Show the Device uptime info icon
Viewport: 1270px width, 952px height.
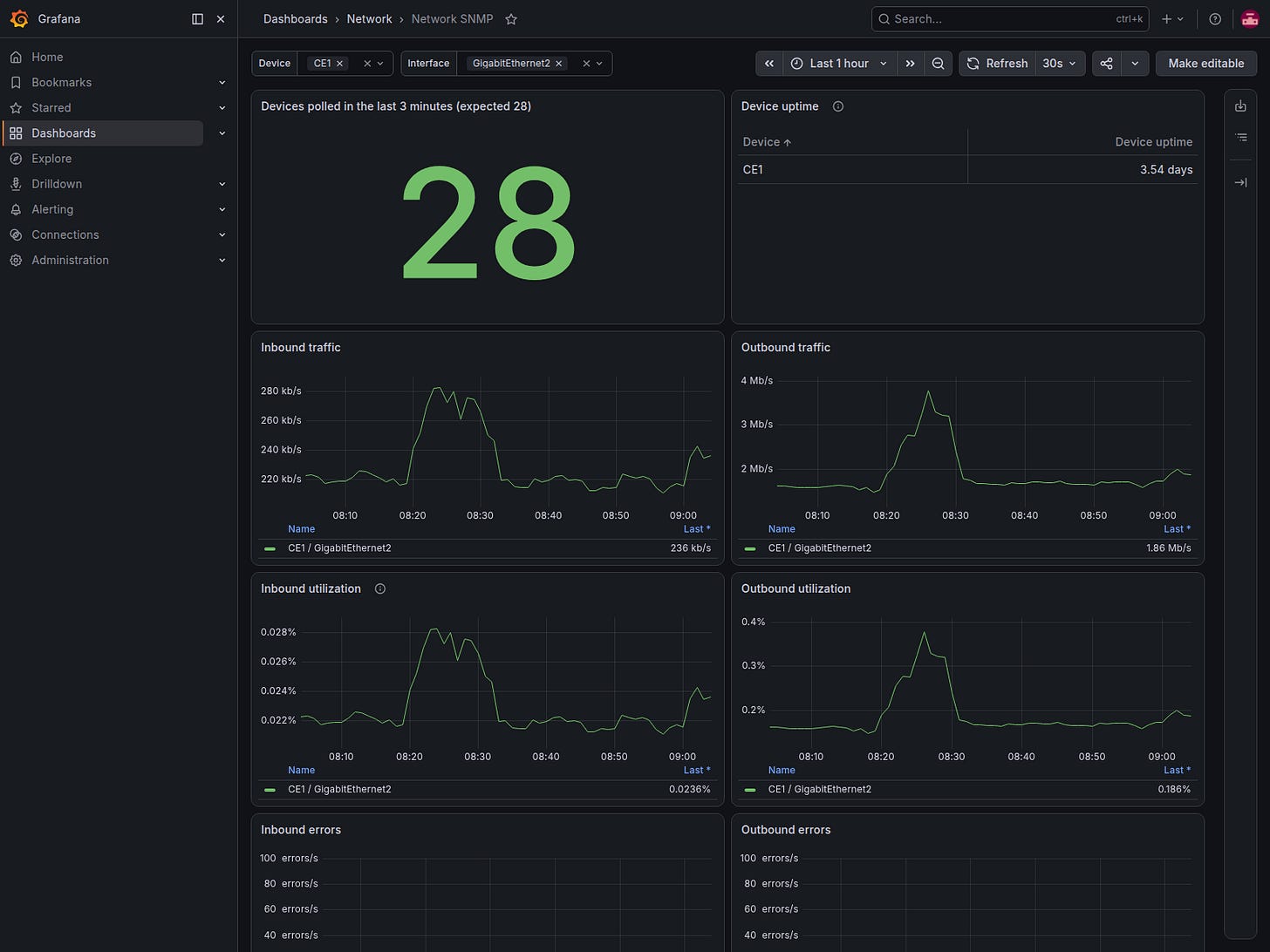click(838, 106)
